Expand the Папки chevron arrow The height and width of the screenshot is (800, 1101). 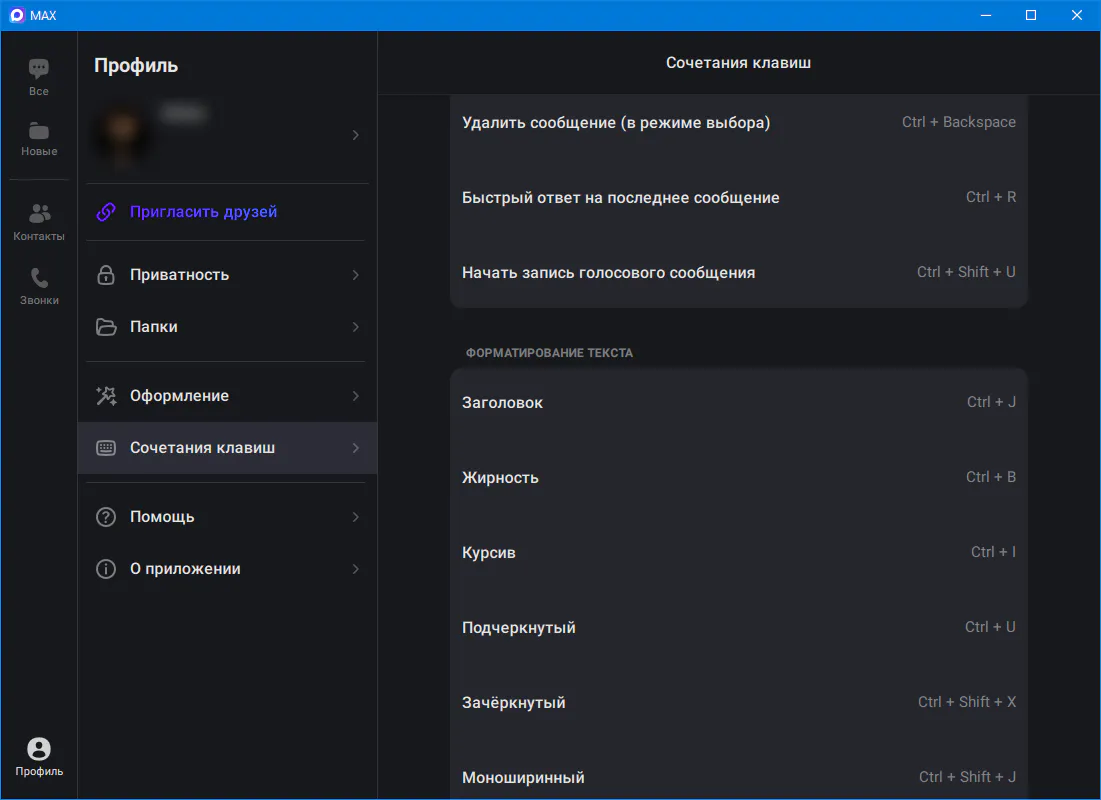tap(356, 327)
